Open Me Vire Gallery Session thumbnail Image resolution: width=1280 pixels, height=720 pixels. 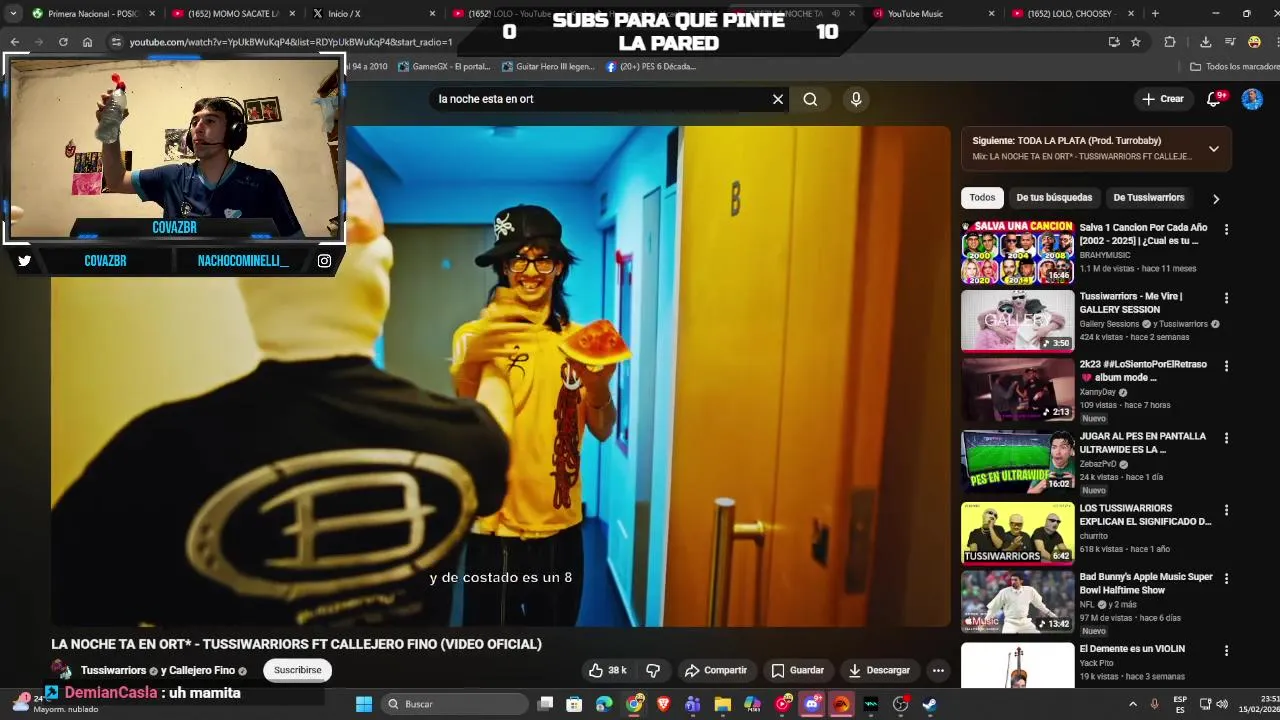(x=1017, y=321)
